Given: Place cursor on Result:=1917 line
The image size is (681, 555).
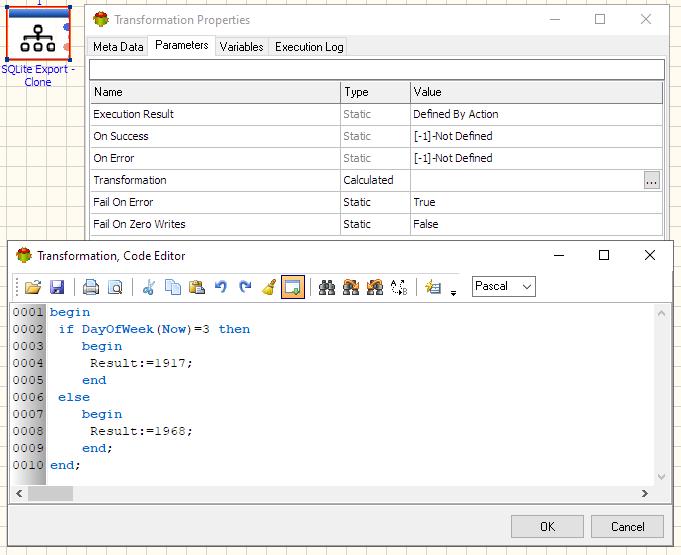Looking at the screenshot, I should (141, 363).
